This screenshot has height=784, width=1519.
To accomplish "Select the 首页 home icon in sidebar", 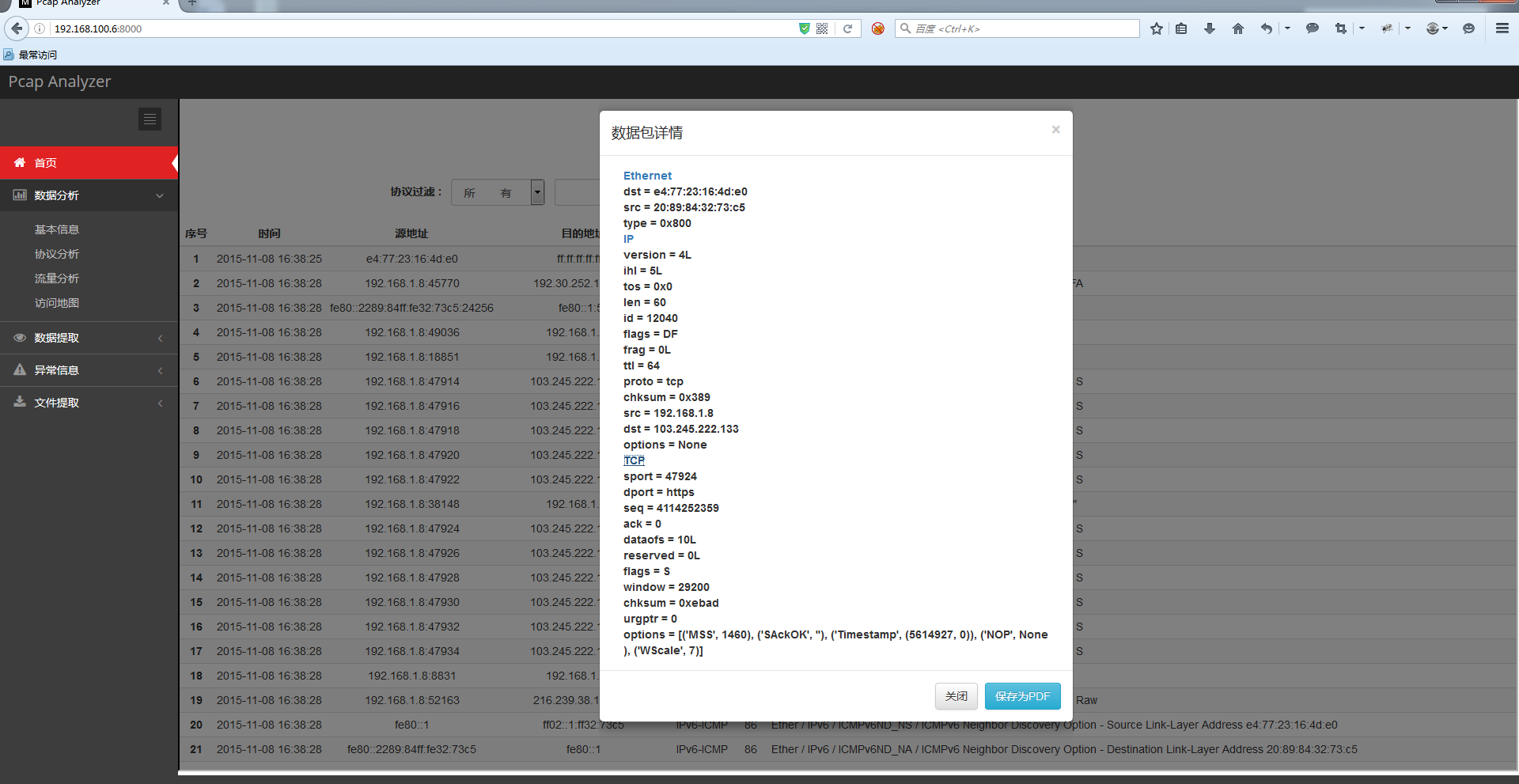I will (20, 163).
